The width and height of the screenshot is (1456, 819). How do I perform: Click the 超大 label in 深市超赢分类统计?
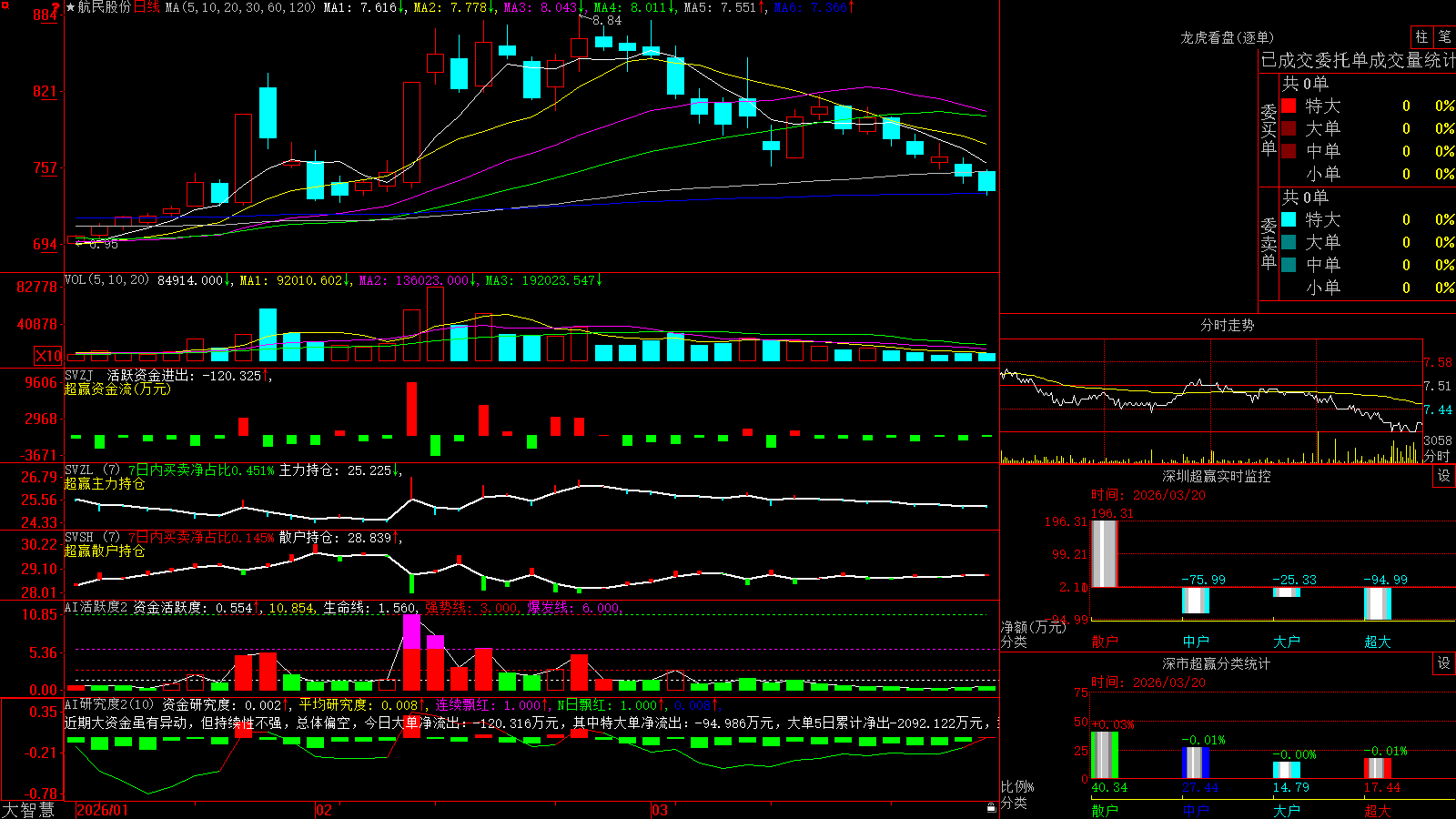(1378, 810)
